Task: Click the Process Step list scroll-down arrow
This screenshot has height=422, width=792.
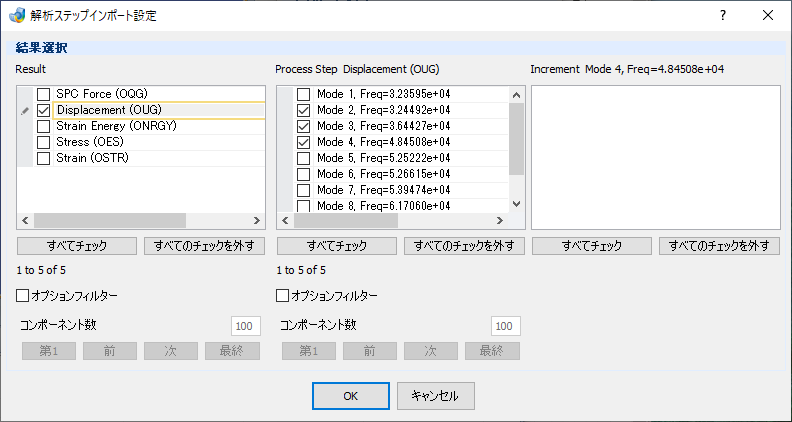Action: tap(516, 204)
